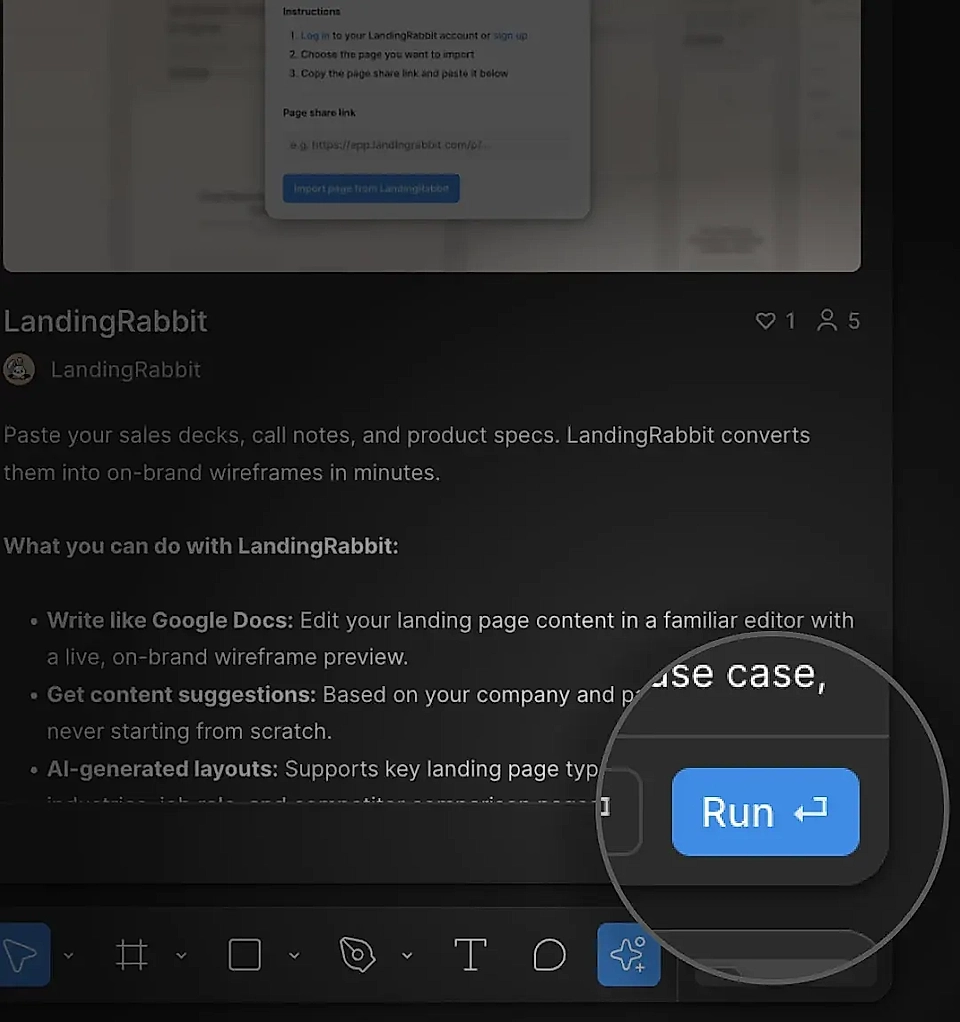Click the LandingRabbit author avatar
This screenshot has width=960, height=1022.
pos(20,369)
